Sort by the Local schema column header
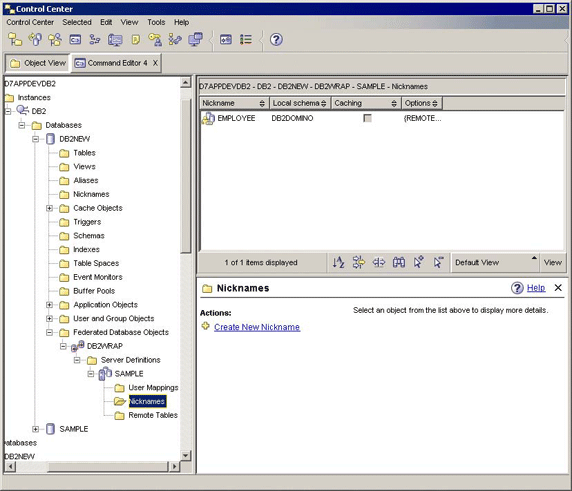The width and height of the screenshot is (572, 491). click(300, 103)
